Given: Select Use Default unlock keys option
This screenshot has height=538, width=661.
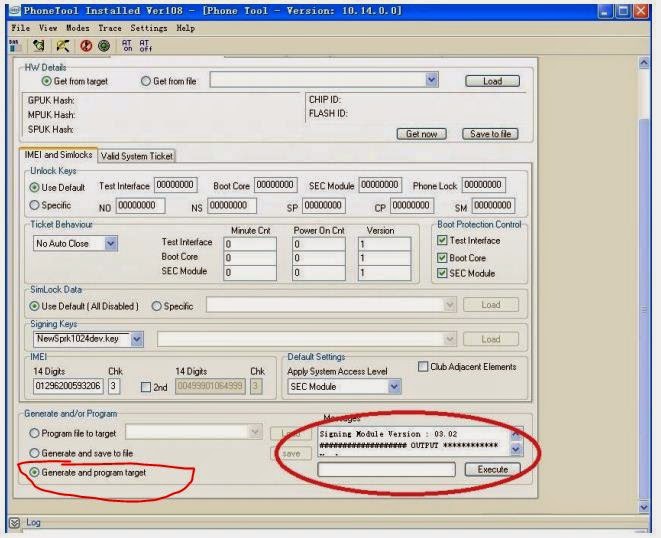Looking at the screenshot, I should click(34, 187).
